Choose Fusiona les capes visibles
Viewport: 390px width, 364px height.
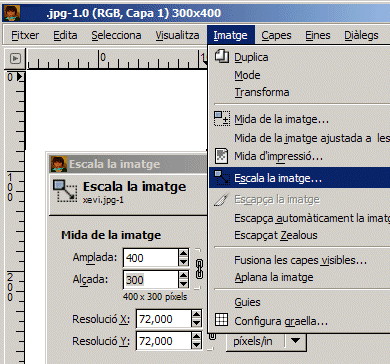(299, 260)
